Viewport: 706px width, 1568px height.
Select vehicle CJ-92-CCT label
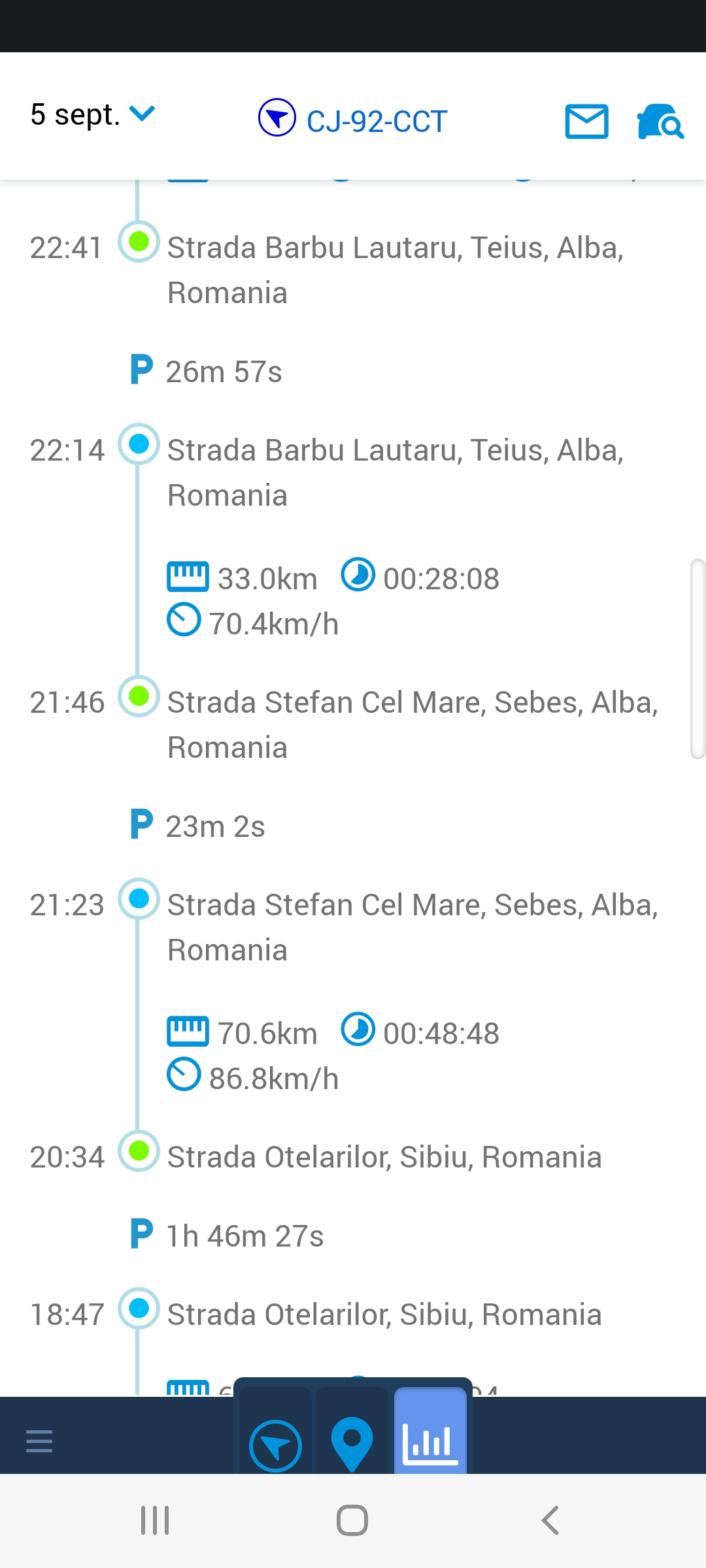coord(377,122)
